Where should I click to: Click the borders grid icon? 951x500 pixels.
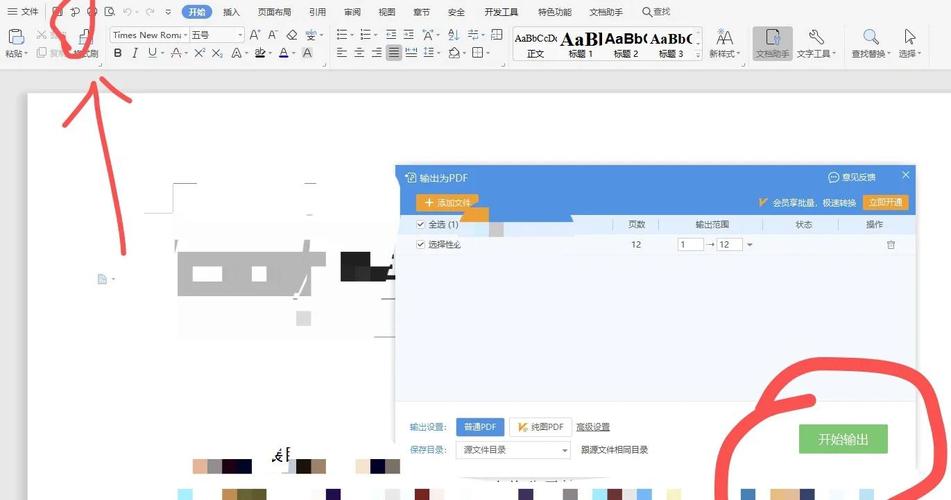point(477,53)
